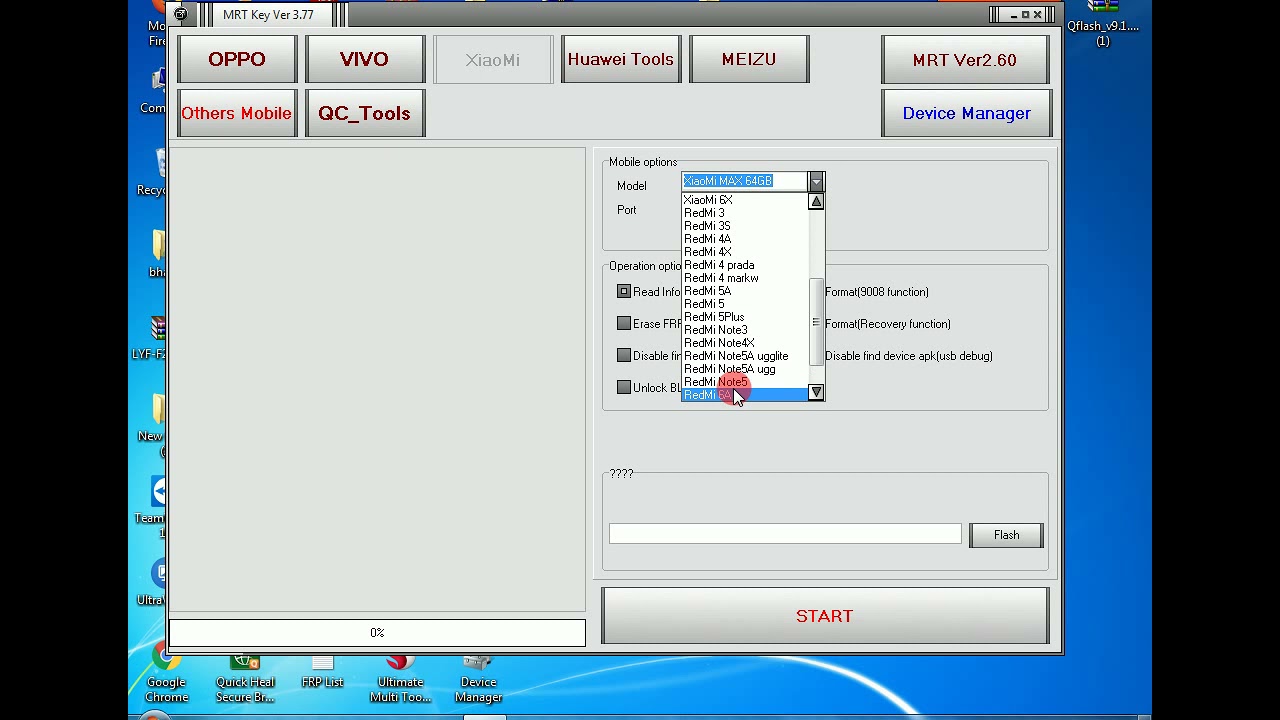Open Quick Heal Secure Browser shortcut
Screen dimensions: 1280x720
click(245, 678)
